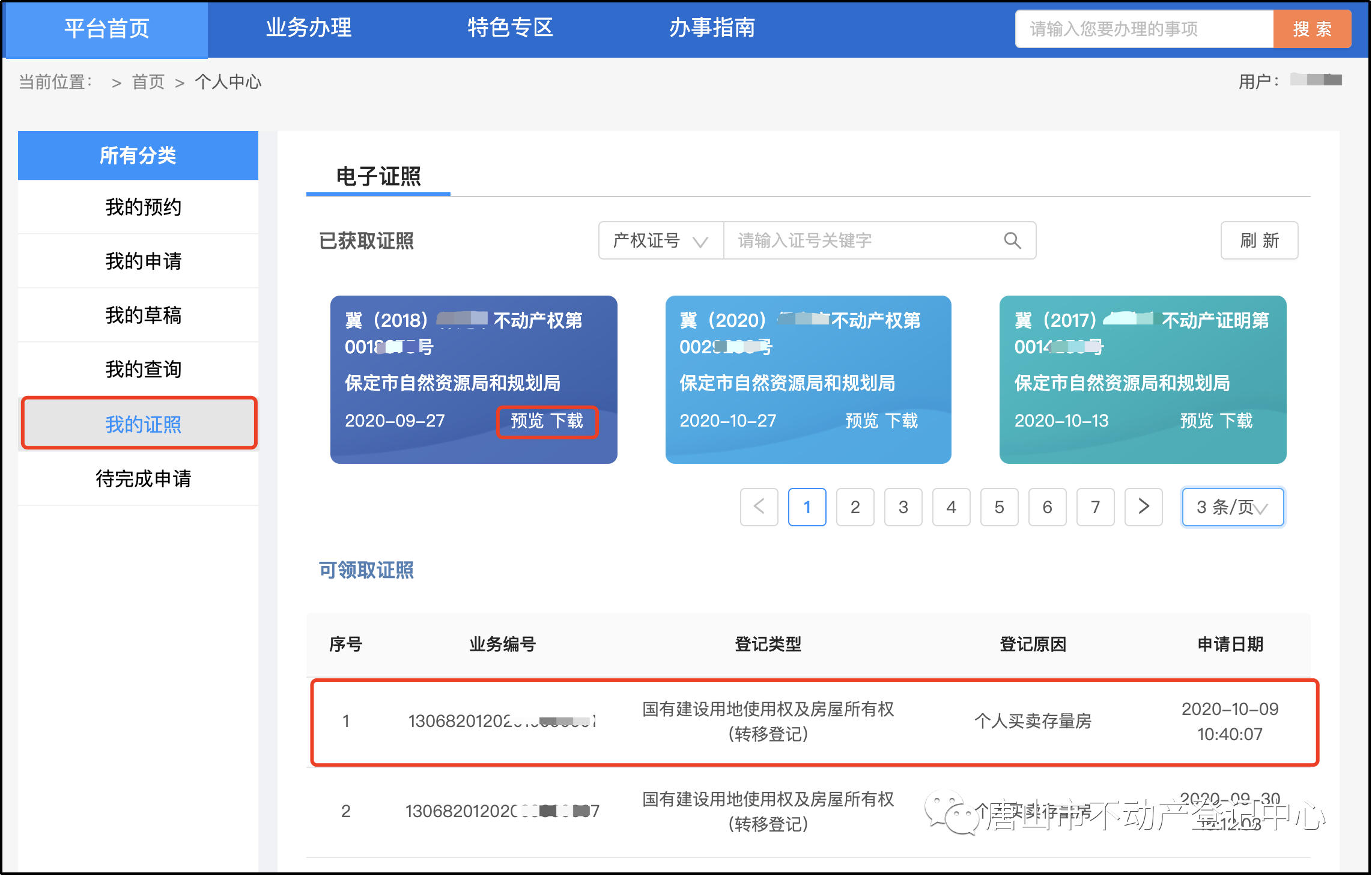Open 我的预约 in the sidebar
1372x876 pixels.
coord(143,207)
